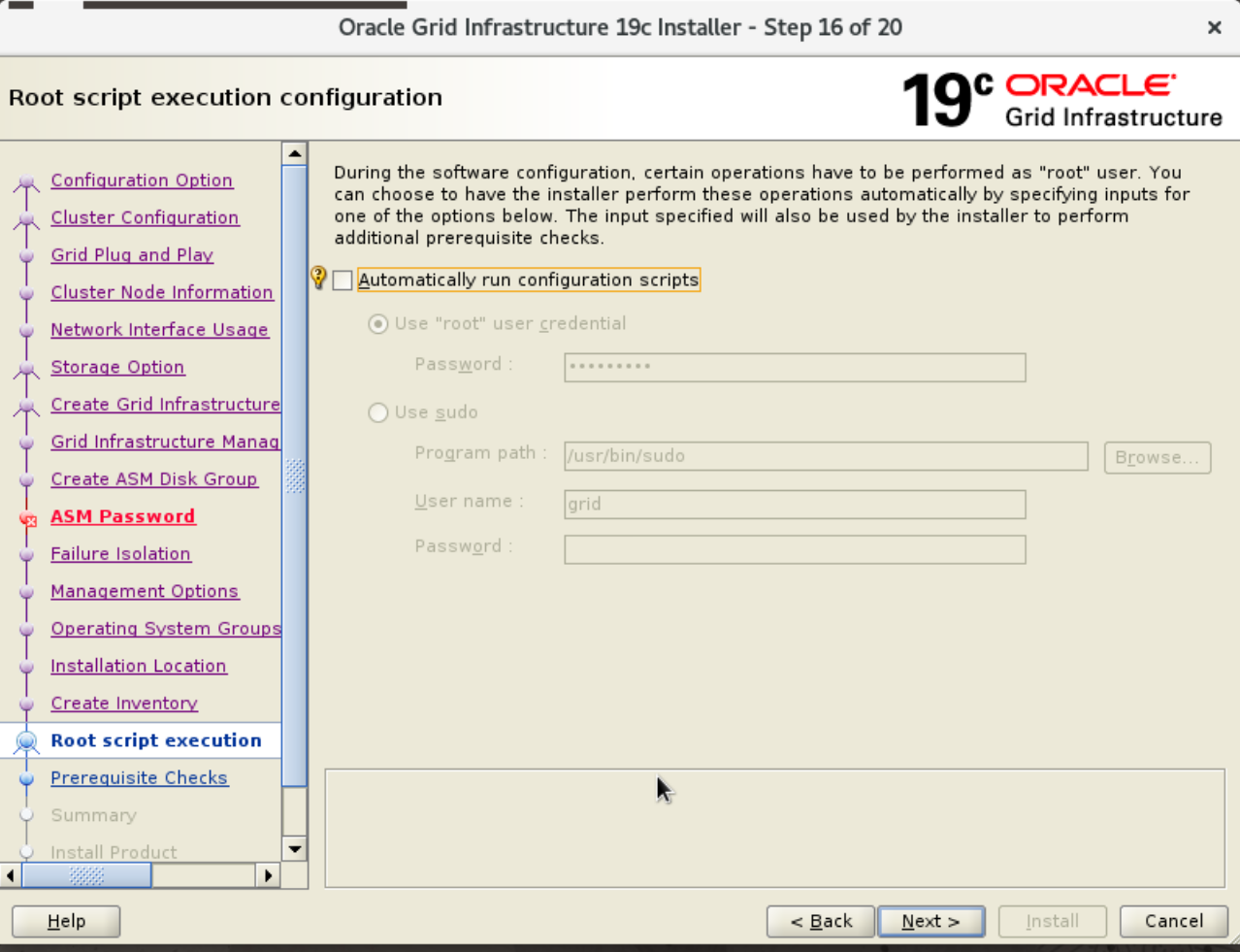This screenshot has height=952, width=1240.
Task: Click the horizontal scrollbar thumb
Action: pos(86,875)
